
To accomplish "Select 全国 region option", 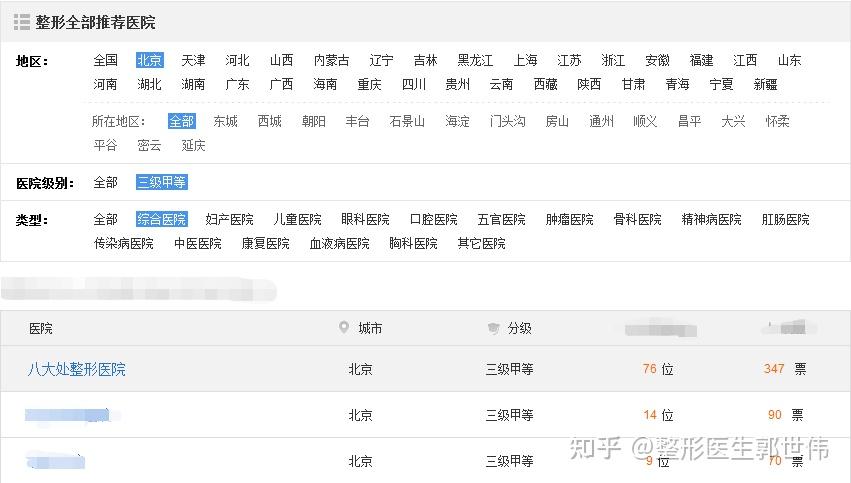I will coord(105,60).
